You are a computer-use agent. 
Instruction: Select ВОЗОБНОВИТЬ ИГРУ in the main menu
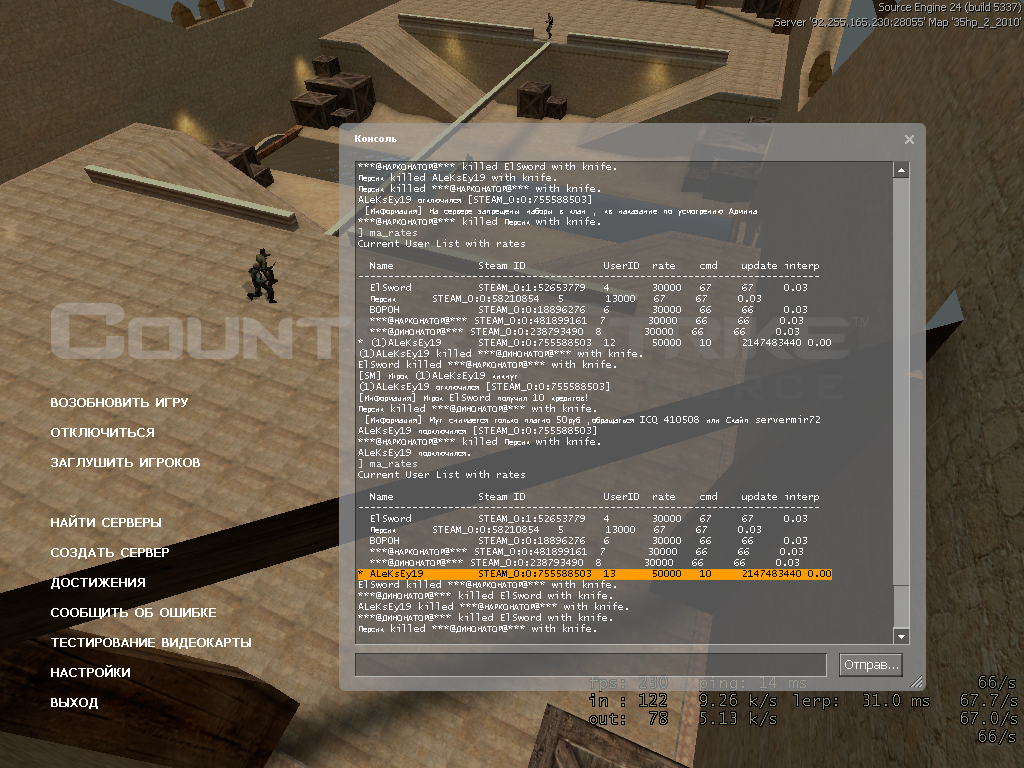tap(120, 402)
